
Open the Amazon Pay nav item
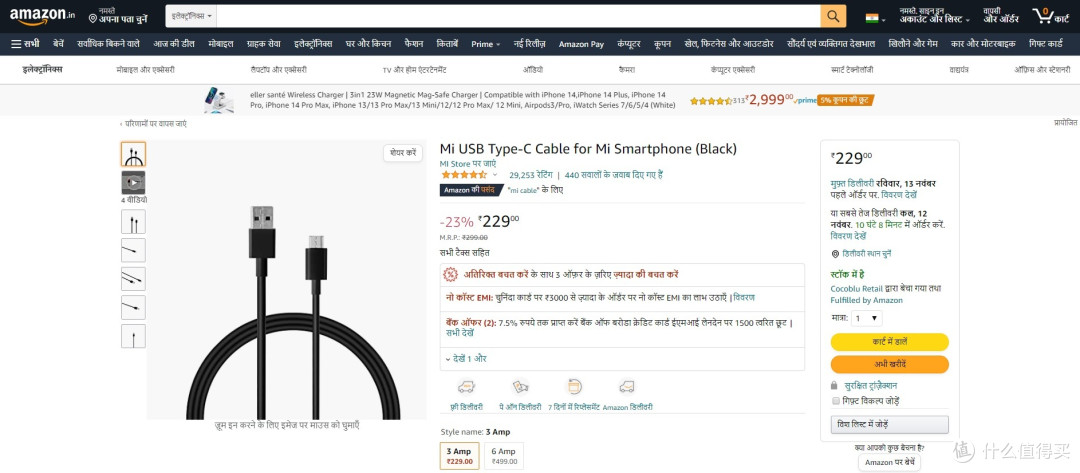581,44
